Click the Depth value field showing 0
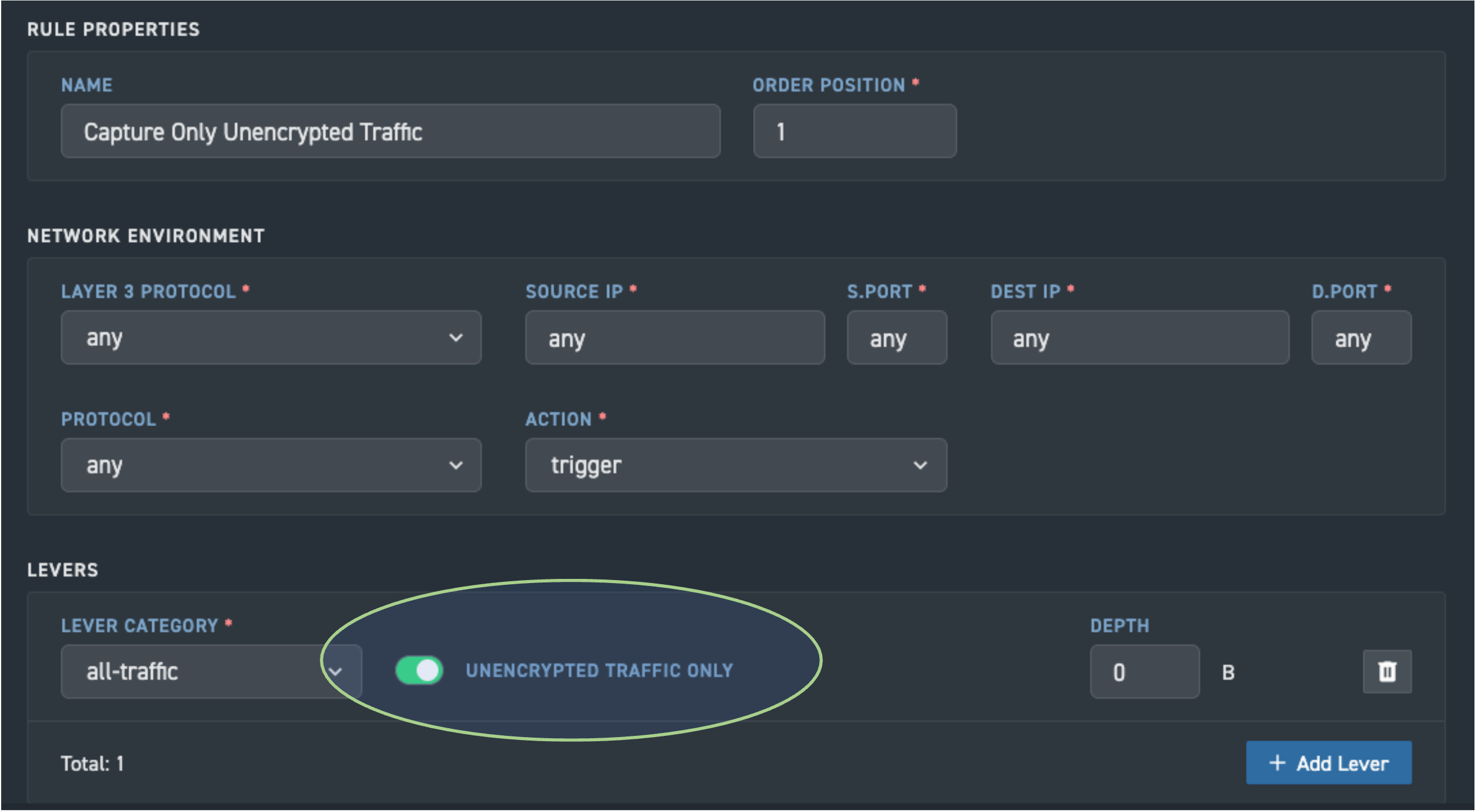The height and width of the screenshot is (812, 1478). coord(1144,670)
